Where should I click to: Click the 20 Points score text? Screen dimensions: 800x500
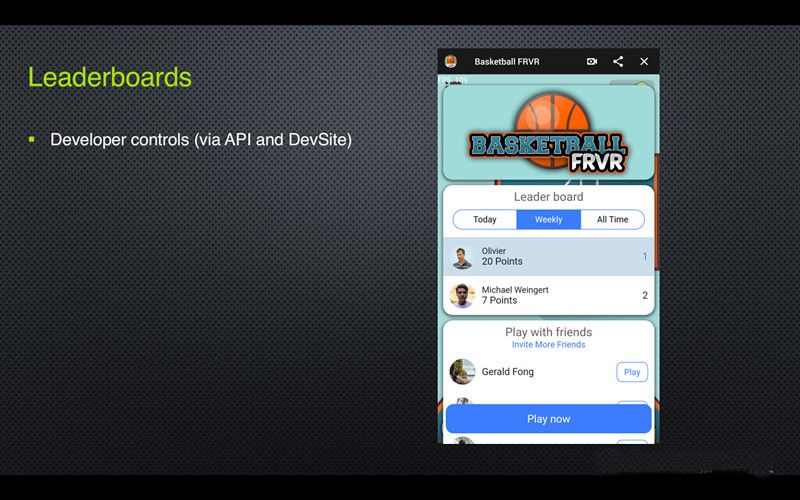coord(502,261)
